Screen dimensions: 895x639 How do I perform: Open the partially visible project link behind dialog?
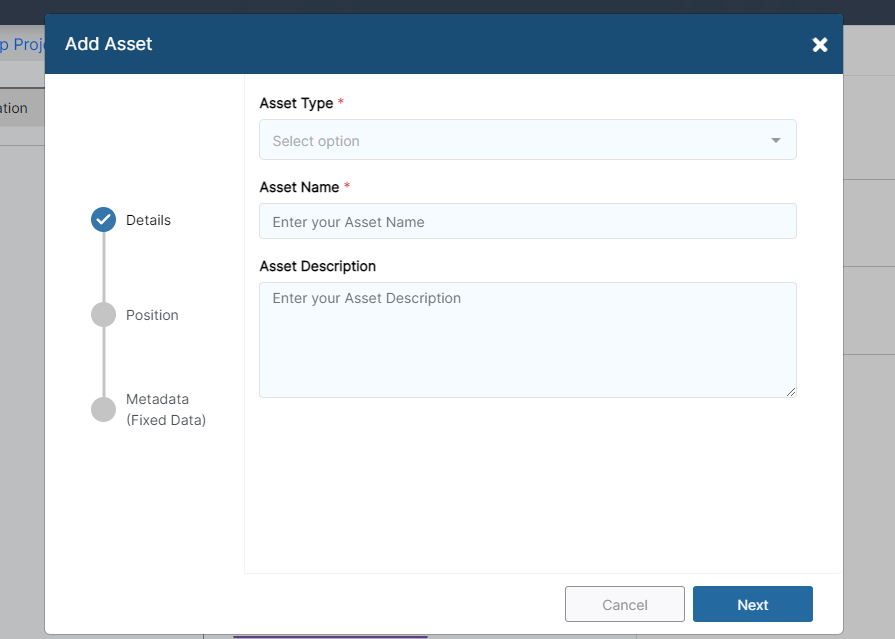click(x=22, y=44)
